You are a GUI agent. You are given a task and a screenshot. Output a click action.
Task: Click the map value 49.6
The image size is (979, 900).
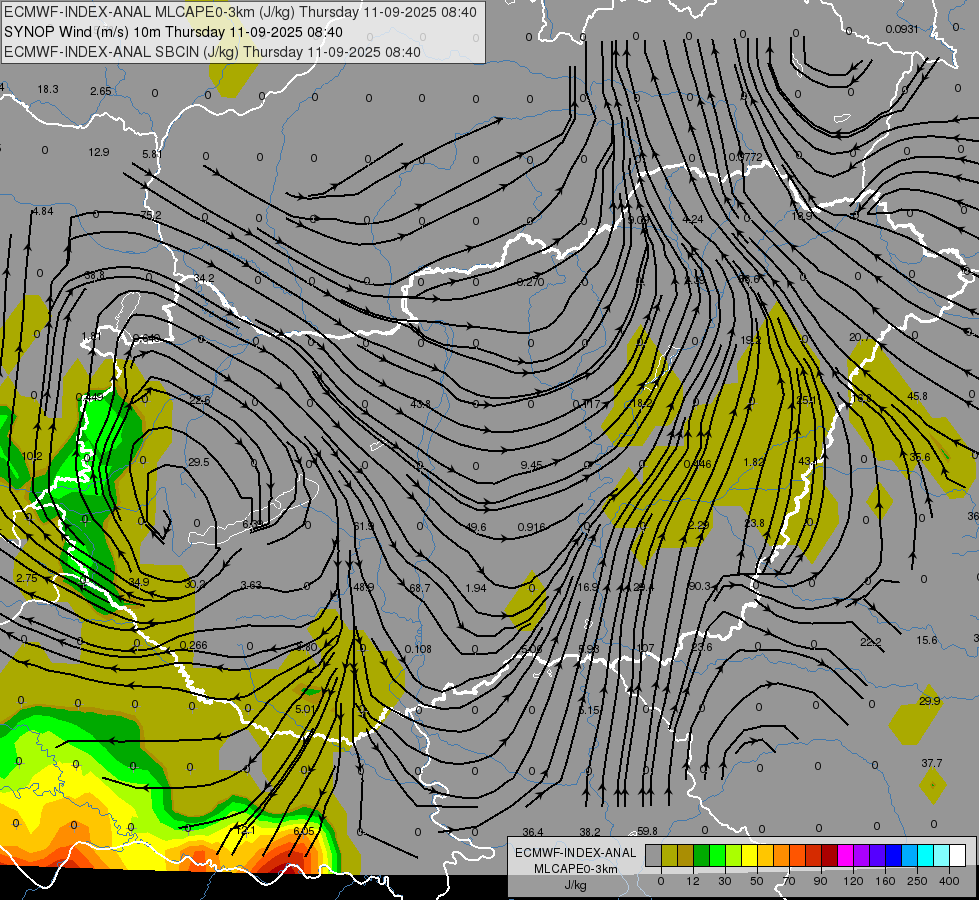click(476, 527)
